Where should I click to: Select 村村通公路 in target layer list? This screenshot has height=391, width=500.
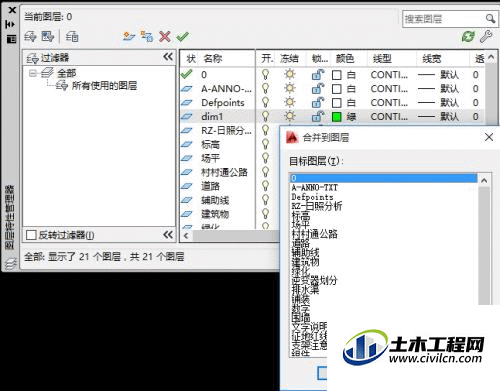[x=315, y=234]
